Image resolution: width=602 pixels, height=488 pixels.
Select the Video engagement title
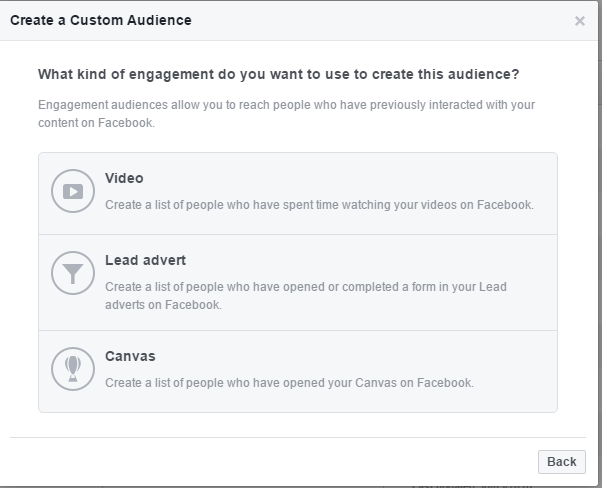pyautogui.click(x=124, y=178)
